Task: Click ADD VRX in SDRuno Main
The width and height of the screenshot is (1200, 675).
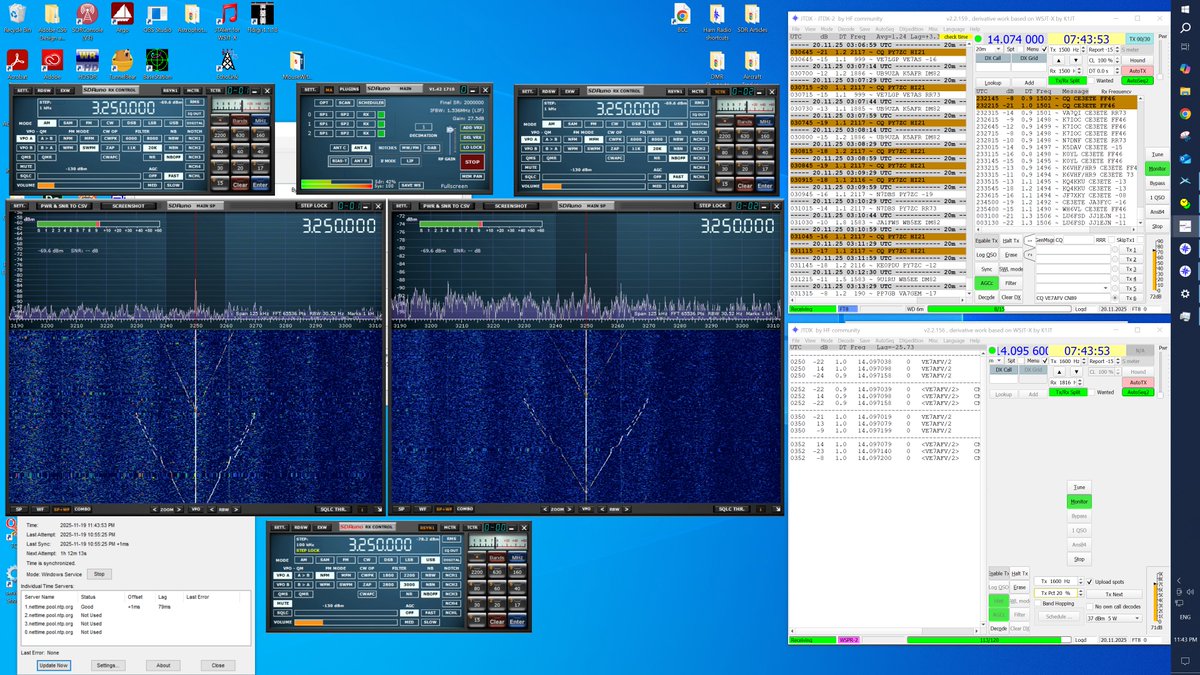Action: pyautogui.click(x=472, y=128)
